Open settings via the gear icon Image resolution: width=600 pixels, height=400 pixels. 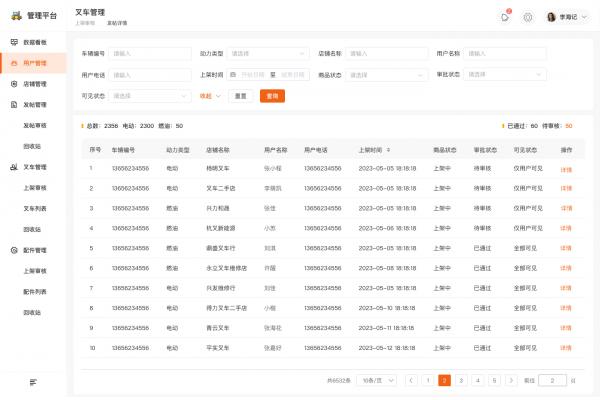tap(528, 17)
